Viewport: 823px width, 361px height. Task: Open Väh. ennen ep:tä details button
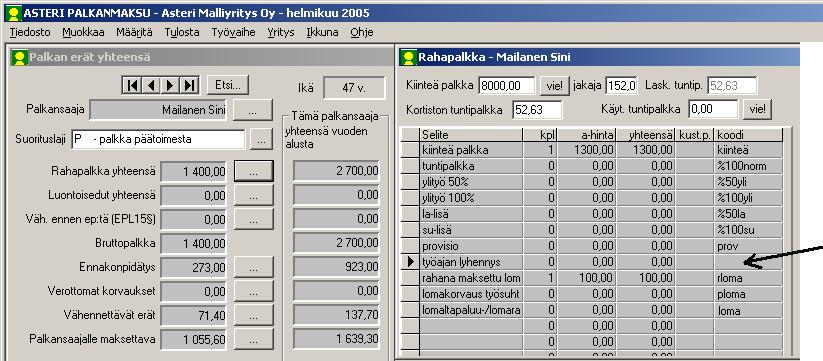pyautogui.click(x=254, y=219)
